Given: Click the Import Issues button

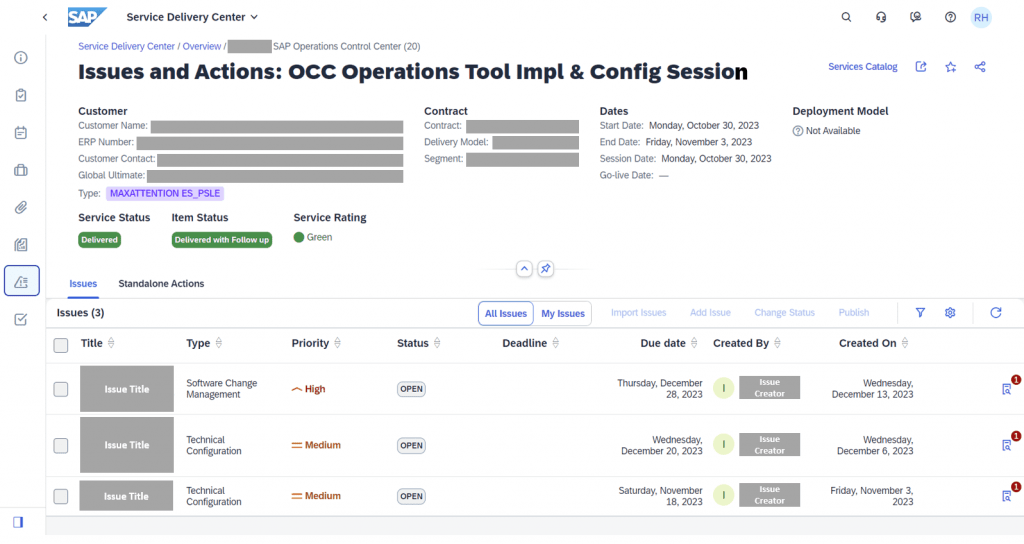Looking at the screenshot, I should 639,313.
